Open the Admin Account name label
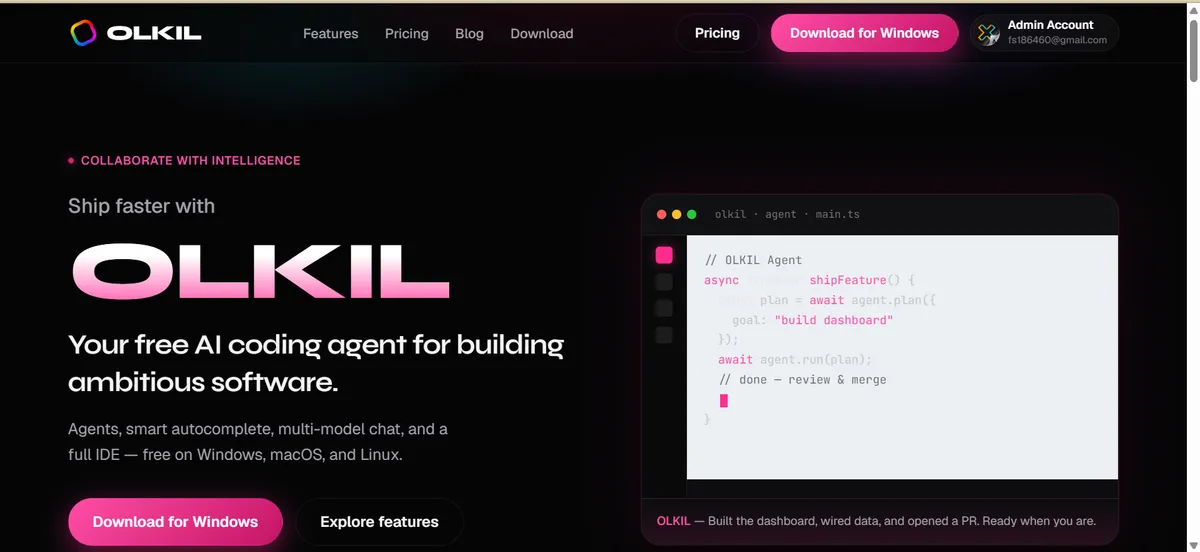This screenshot has height=552, width=1200. pyautogui.click(x=1050, y=25)
